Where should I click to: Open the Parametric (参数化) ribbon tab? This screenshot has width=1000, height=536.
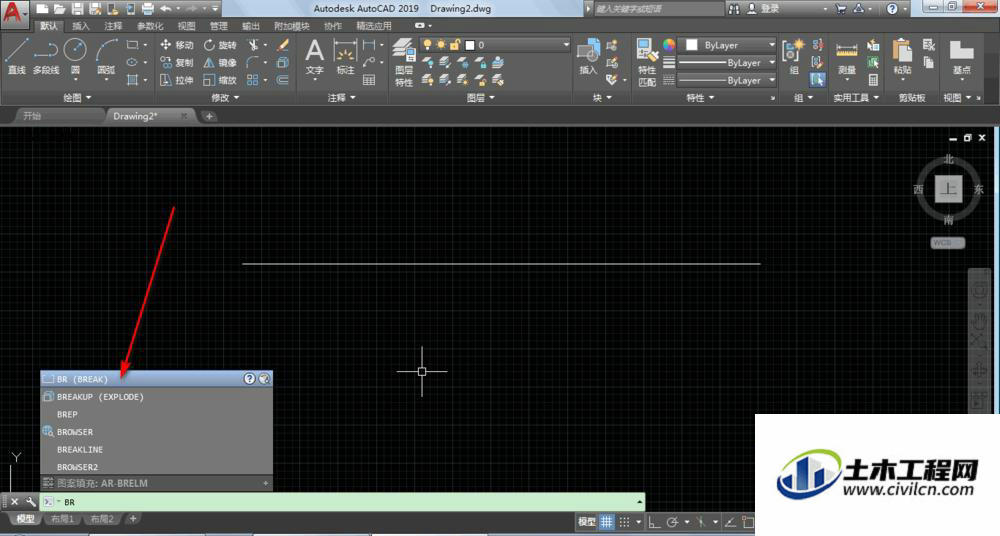point(150,26)
